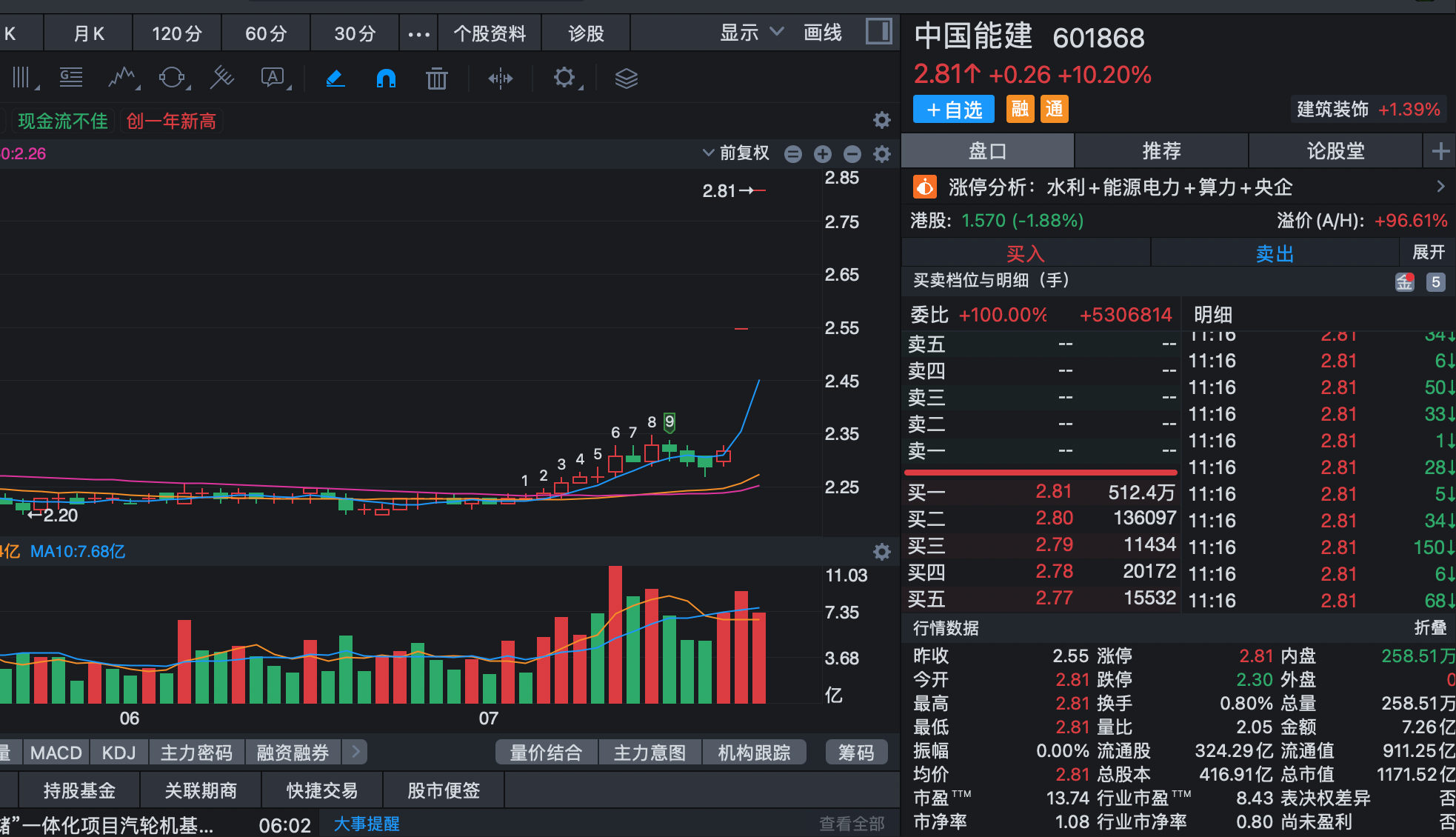This screenshot has height=837, width=1456.
Task: Click the 机构跟踪 button
Action: click(754, 753)
